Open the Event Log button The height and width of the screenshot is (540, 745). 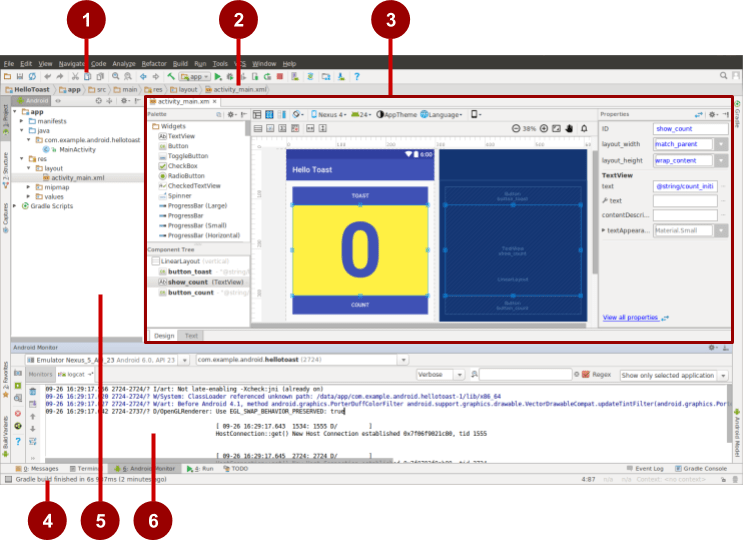point(645,469)
